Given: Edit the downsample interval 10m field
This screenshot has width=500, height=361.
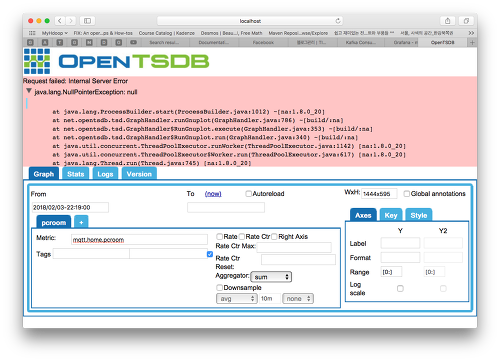Looking at the screenshot, I should (270, 298).
